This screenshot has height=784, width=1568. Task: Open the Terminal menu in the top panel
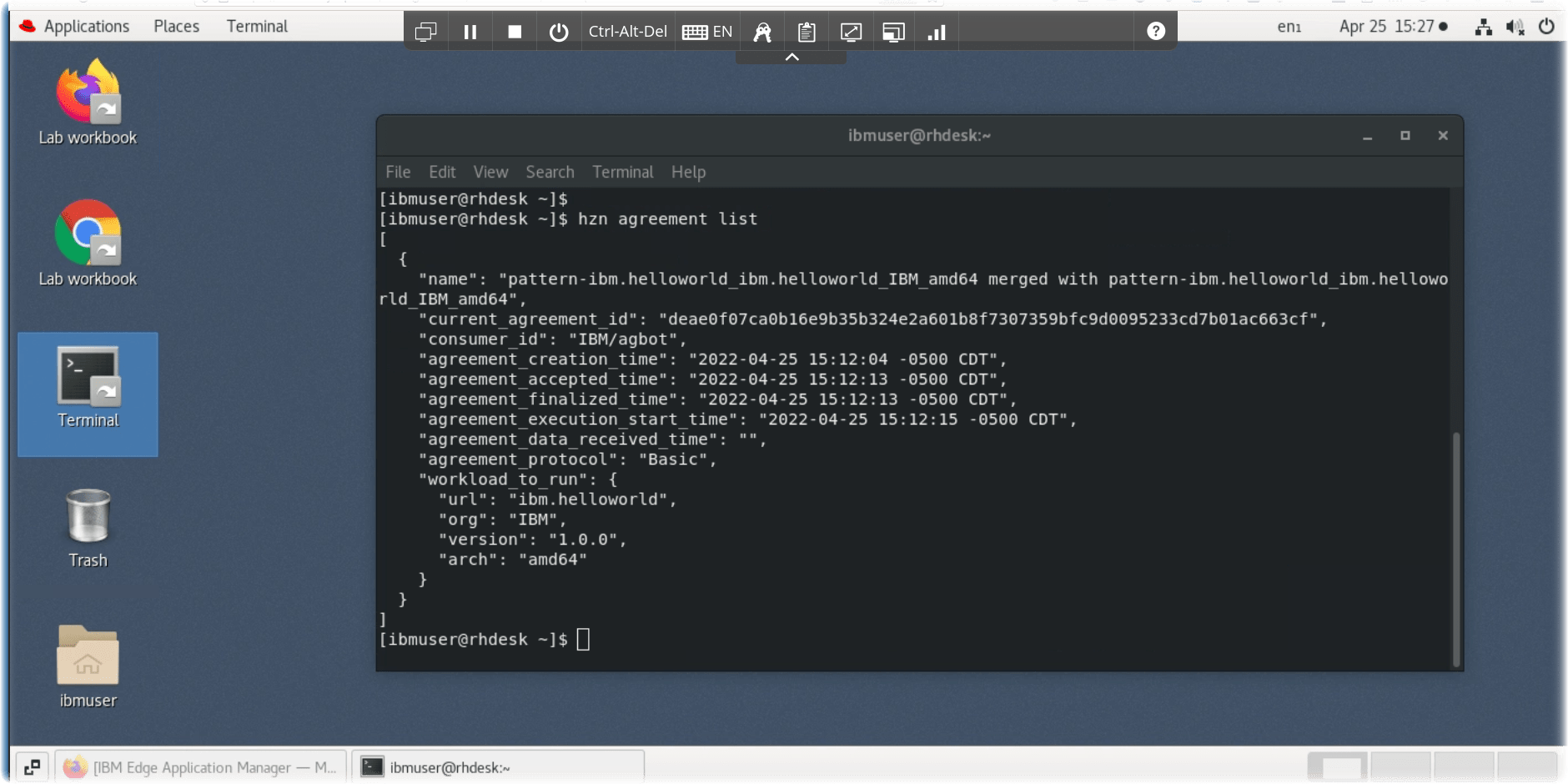click(257, 26)
